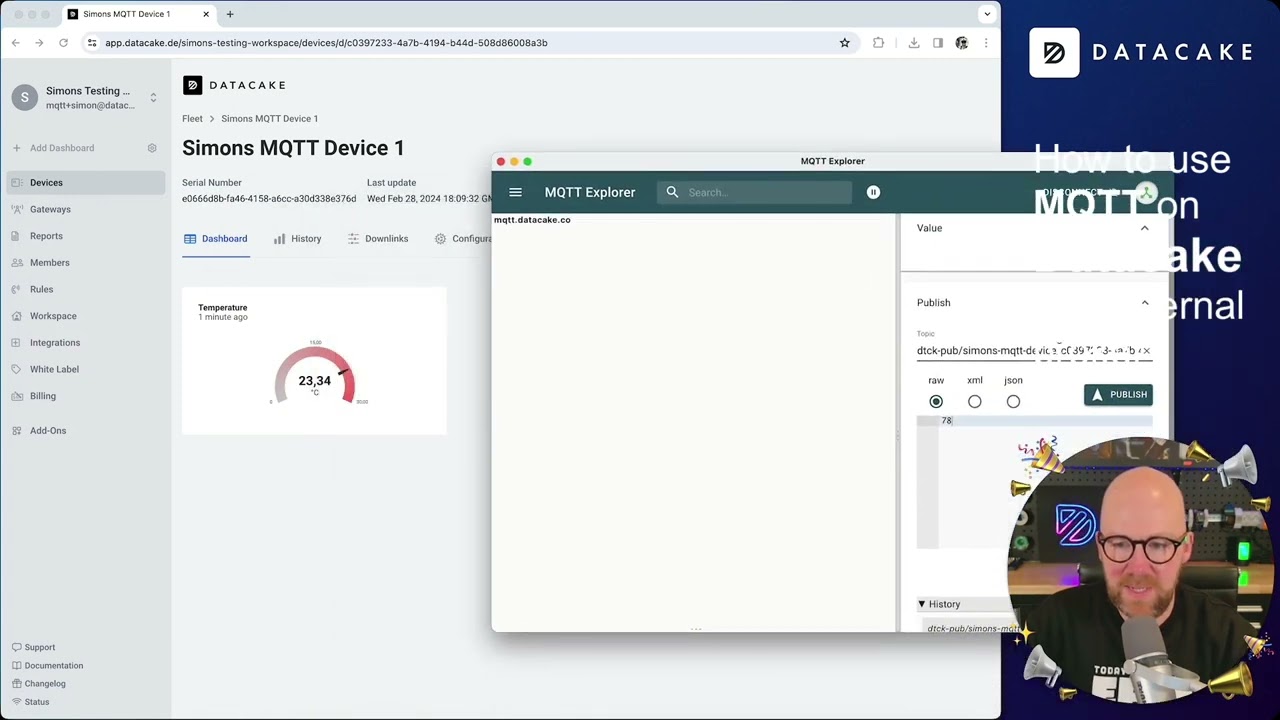Viewport: 1280px width, 720px height.
Task: Pause updates in MQTT Explorer toolbar
Action: (x=873, y=192)
